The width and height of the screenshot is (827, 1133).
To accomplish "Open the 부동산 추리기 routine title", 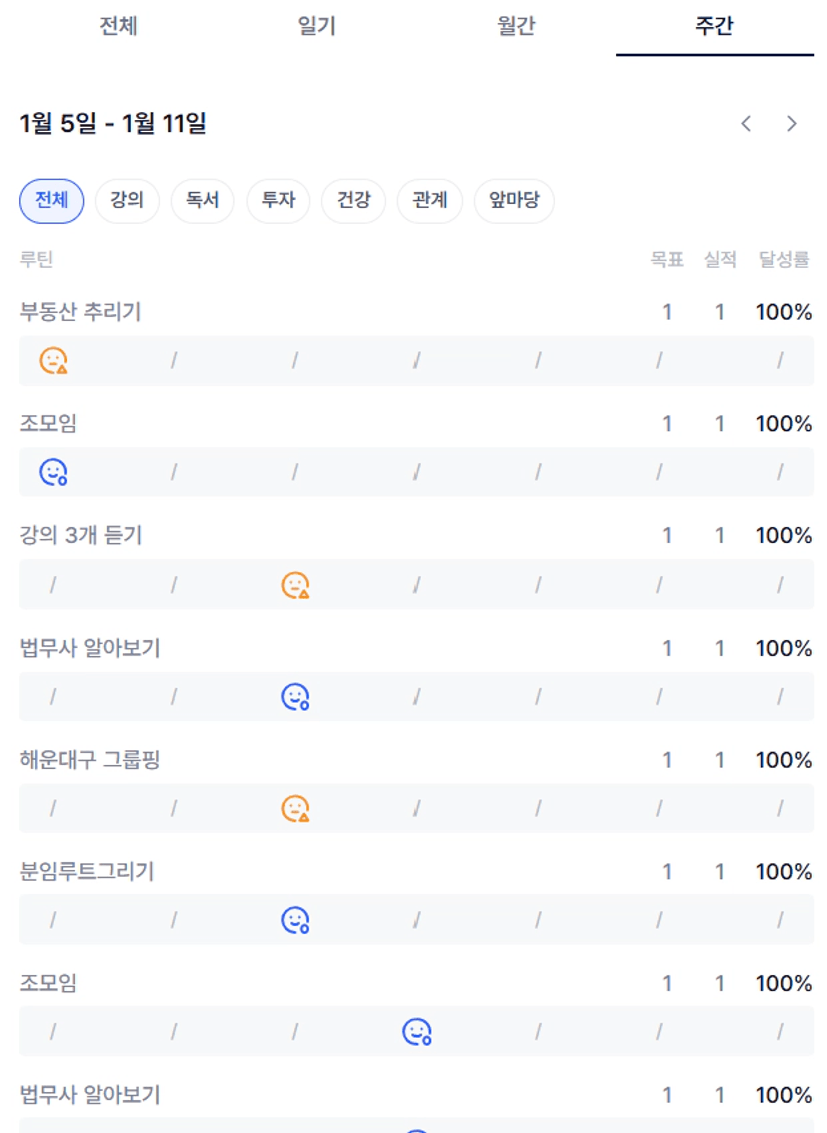I will pyautogui.click(x=81, y=312).
